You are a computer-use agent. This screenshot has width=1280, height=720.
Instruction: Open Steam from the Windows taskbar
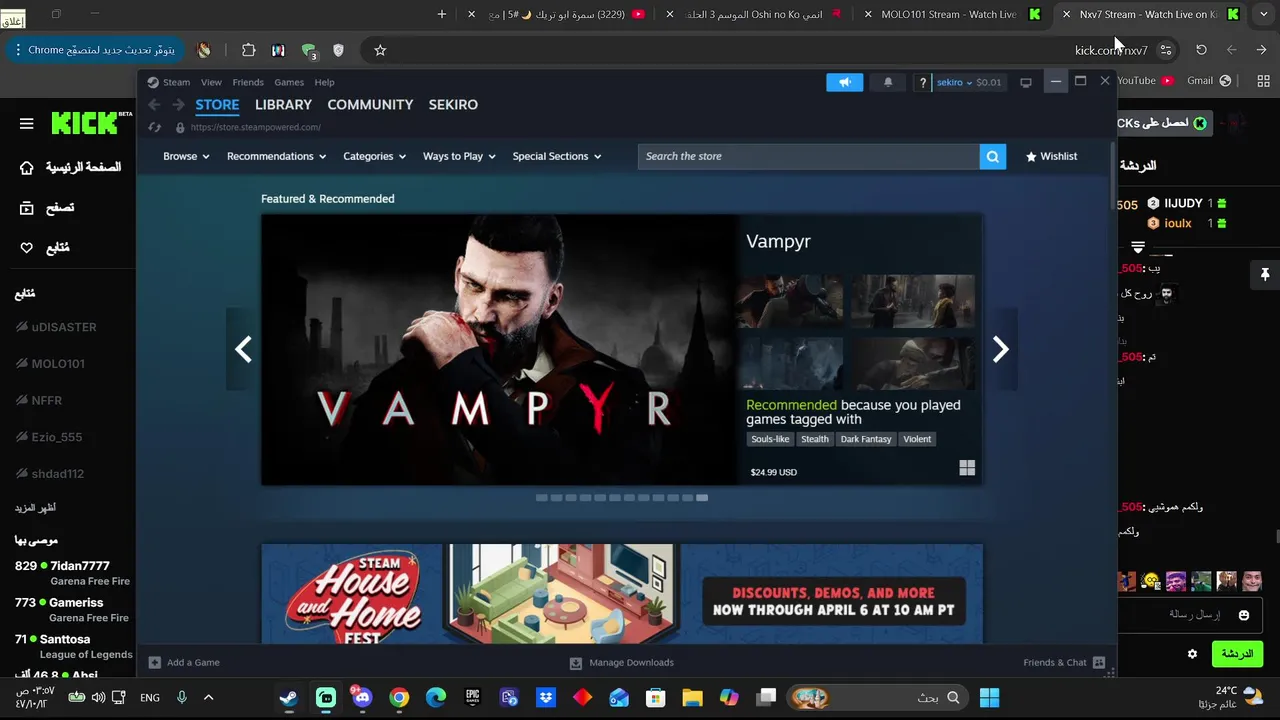(x=288, y=697)
